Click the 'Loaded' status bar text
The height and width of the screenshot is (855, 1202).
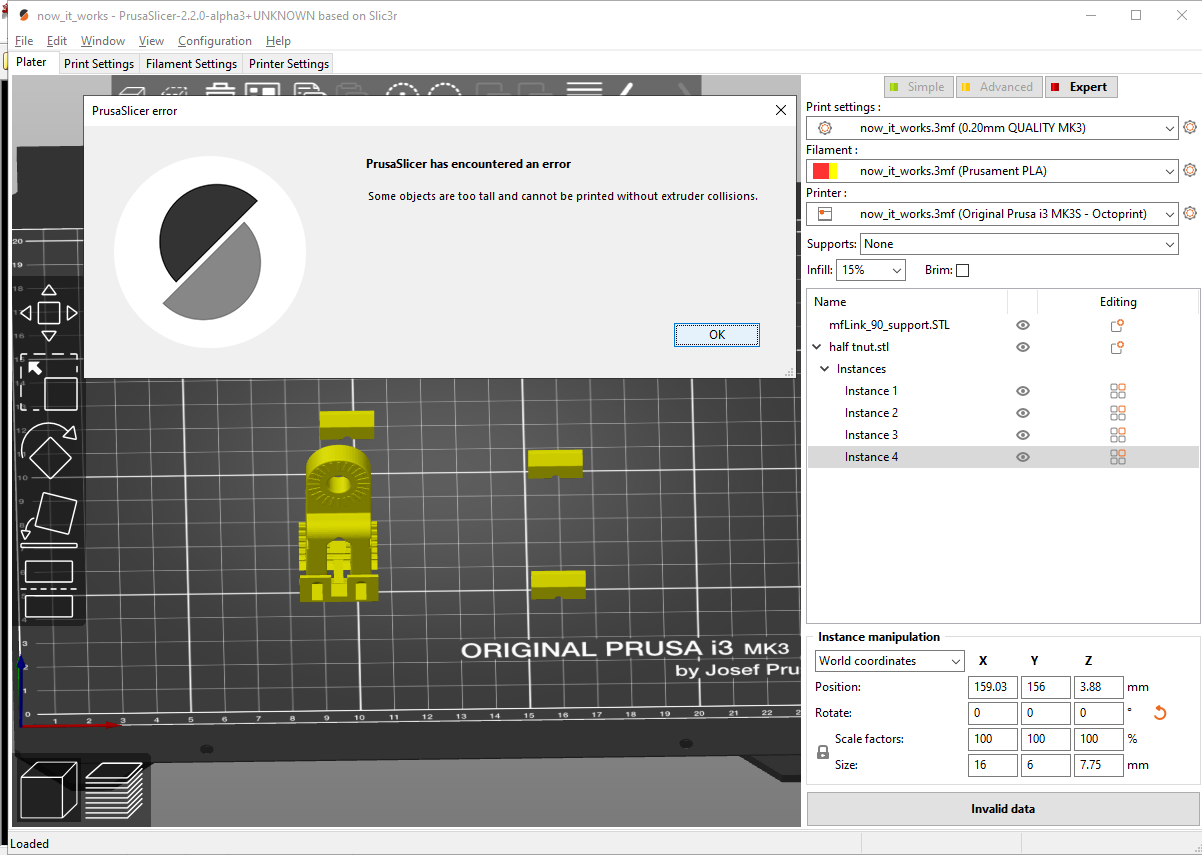(x=29, y=844)
